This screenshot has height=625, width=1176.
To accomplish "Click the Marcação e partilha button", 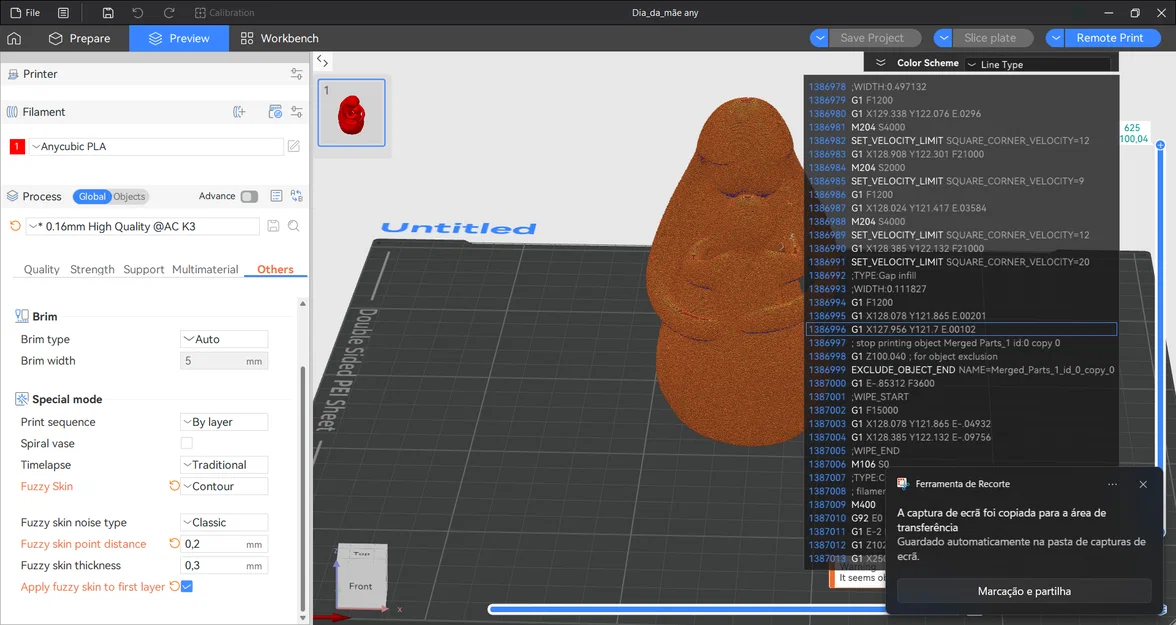I will point(1024,590).
